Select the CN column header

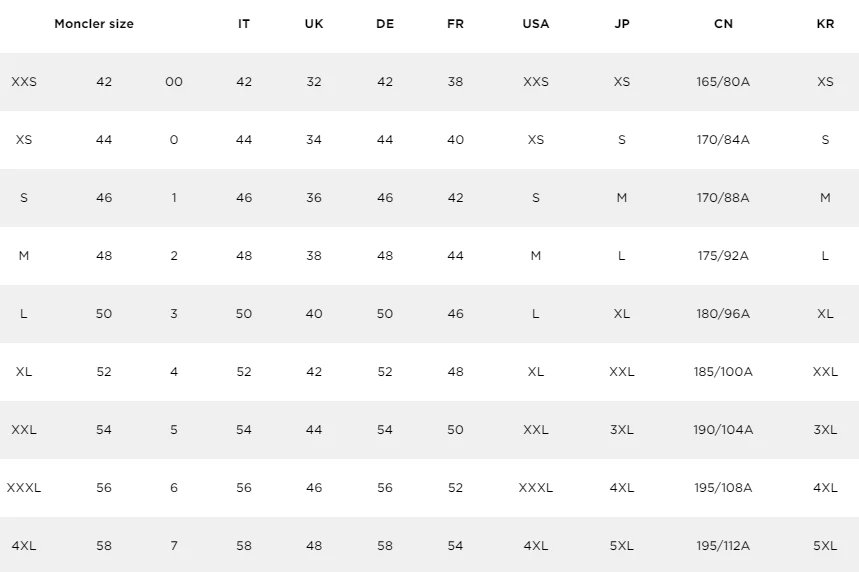(x=723, y=24)
